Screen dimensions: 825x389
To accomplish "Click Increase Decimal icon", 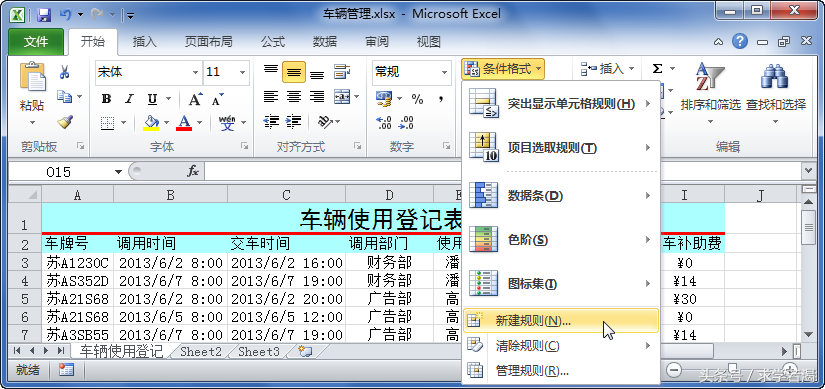I will [x=384, y=123].
